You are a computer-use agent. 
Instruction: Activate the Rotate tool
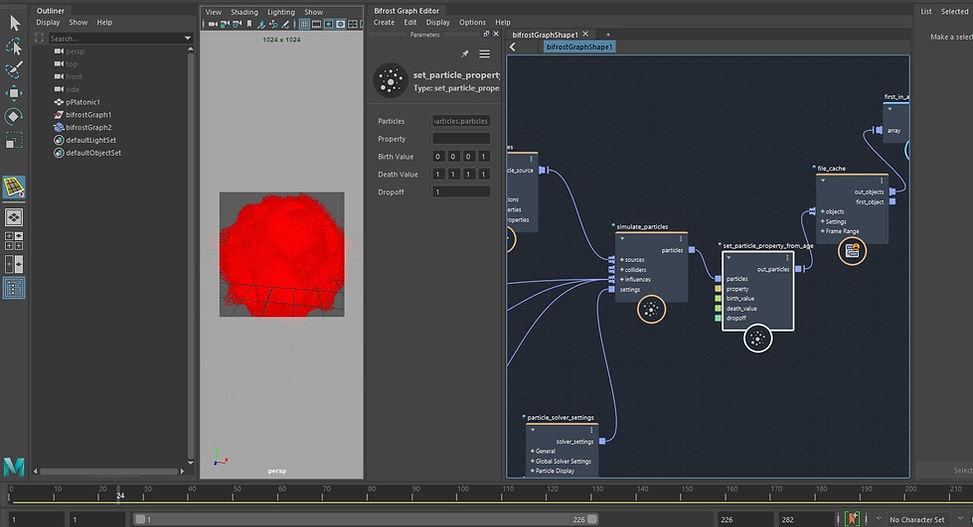[x=14, y=117]
